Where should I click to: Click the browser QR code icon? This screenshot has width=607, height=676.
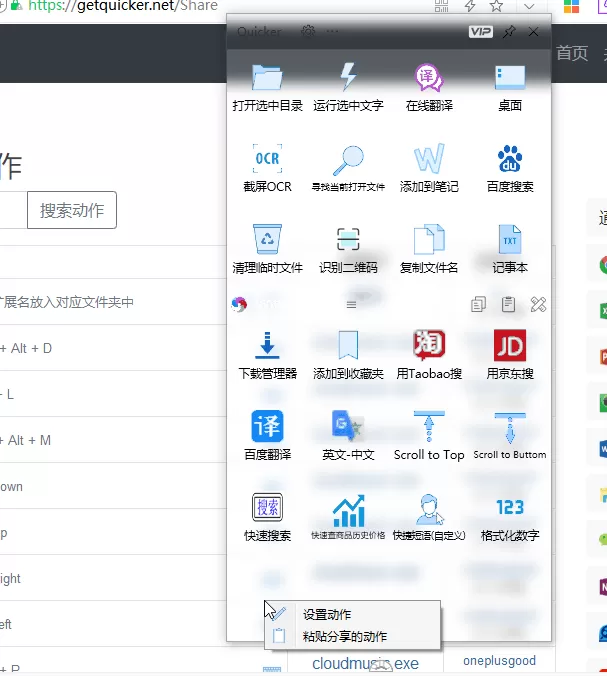[441, 6]
